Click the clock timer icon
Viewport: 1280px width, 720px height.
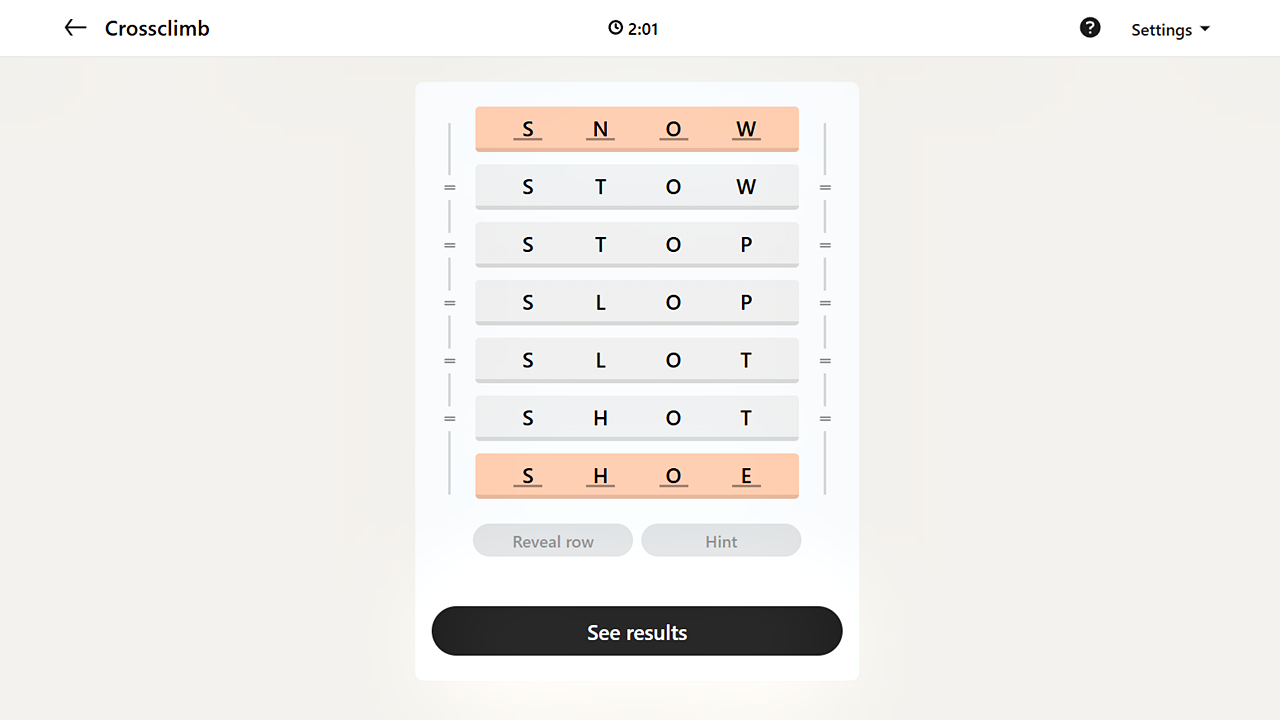615,28
